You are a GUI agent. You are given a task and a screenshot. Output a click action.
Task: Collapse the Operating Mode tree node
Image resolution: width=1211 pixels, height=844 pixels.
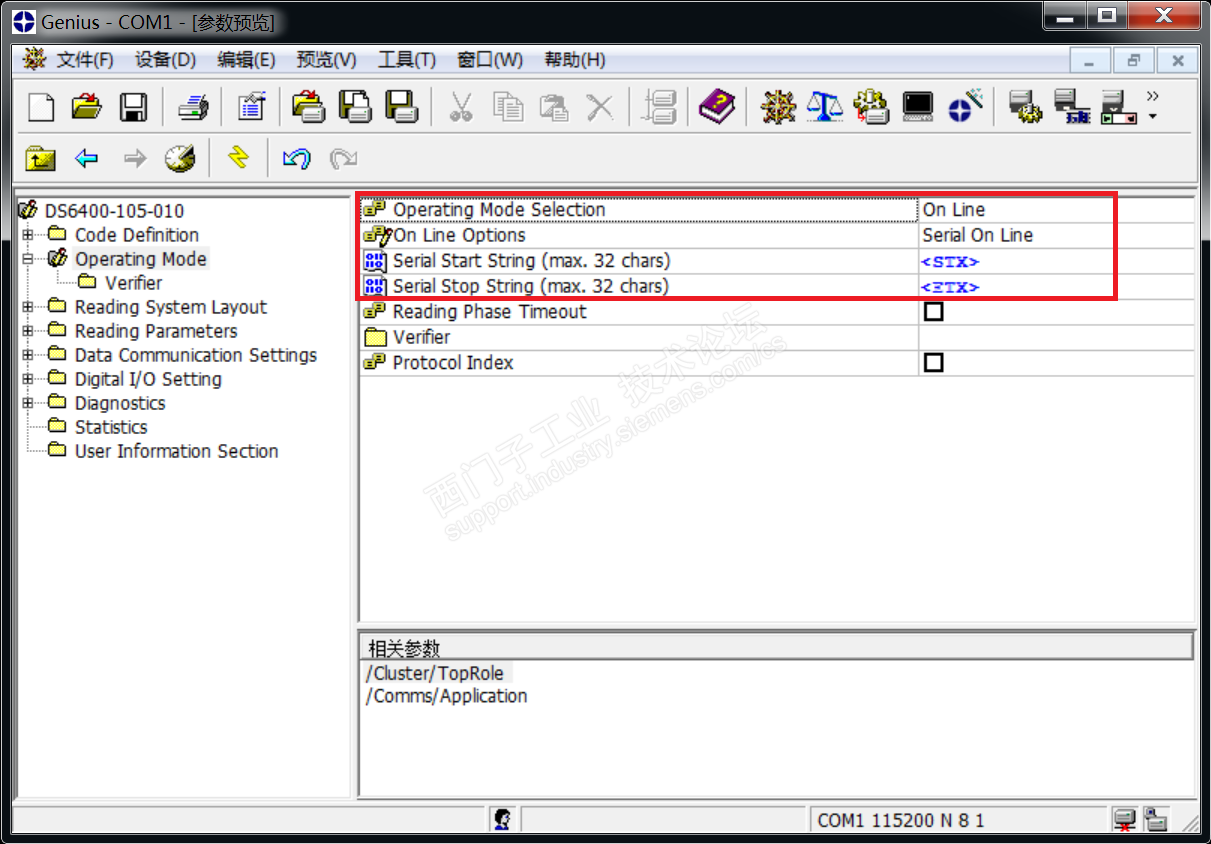click(28, 259)
